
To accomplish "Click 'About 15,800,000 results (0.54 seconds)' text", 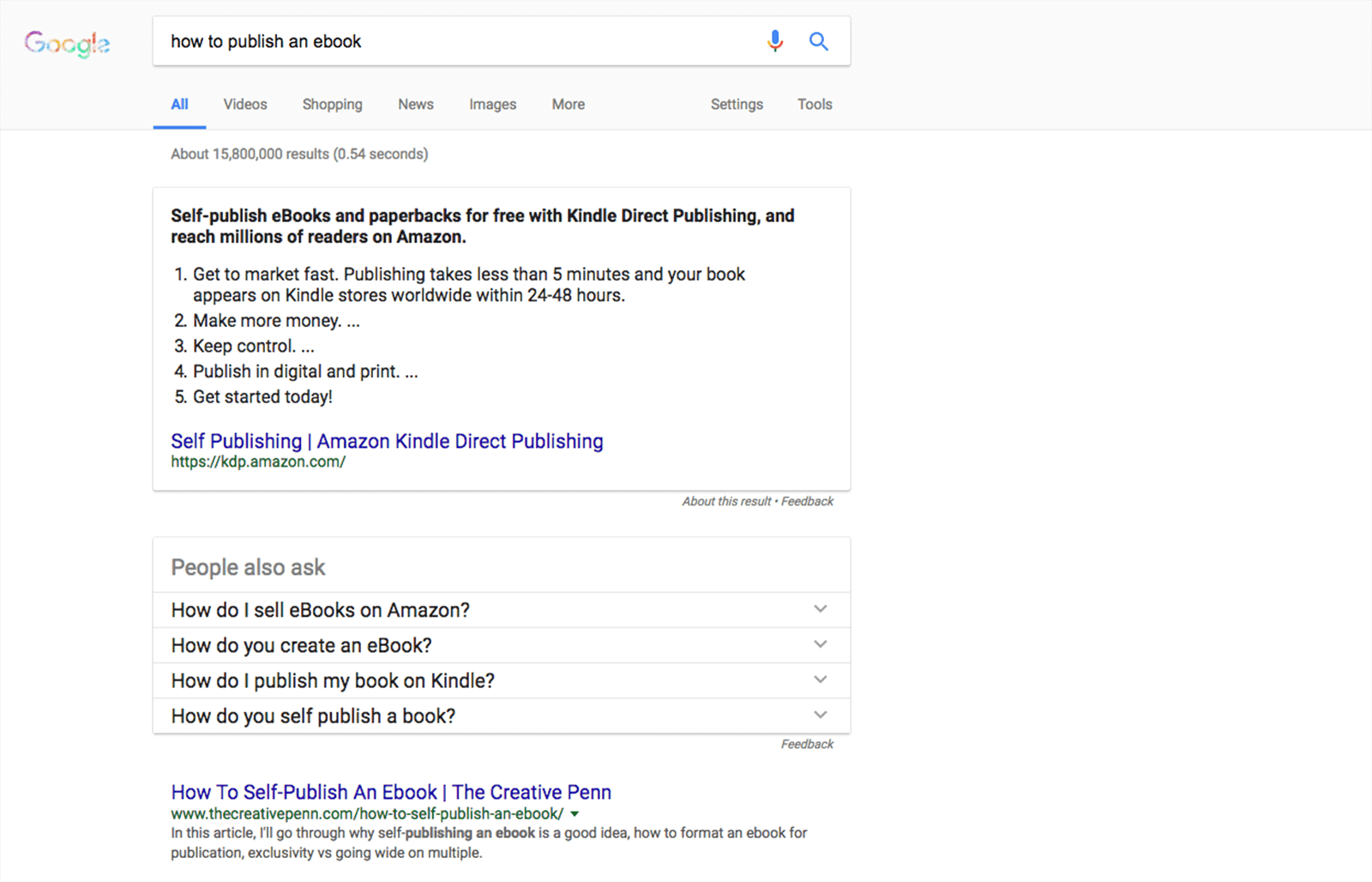I will (x=299, y=154).
